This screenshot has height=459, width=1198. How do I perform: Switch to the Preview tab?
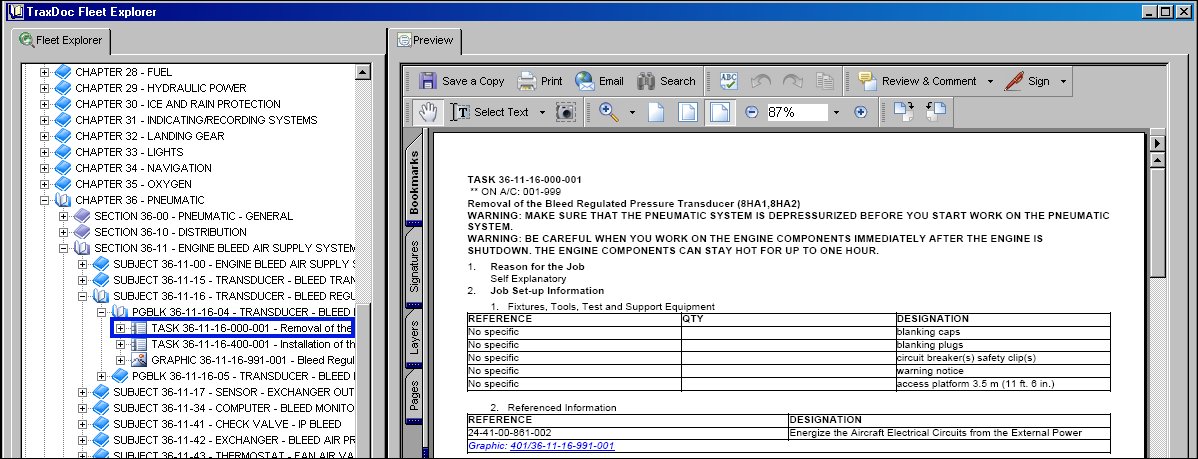[425, 40]
